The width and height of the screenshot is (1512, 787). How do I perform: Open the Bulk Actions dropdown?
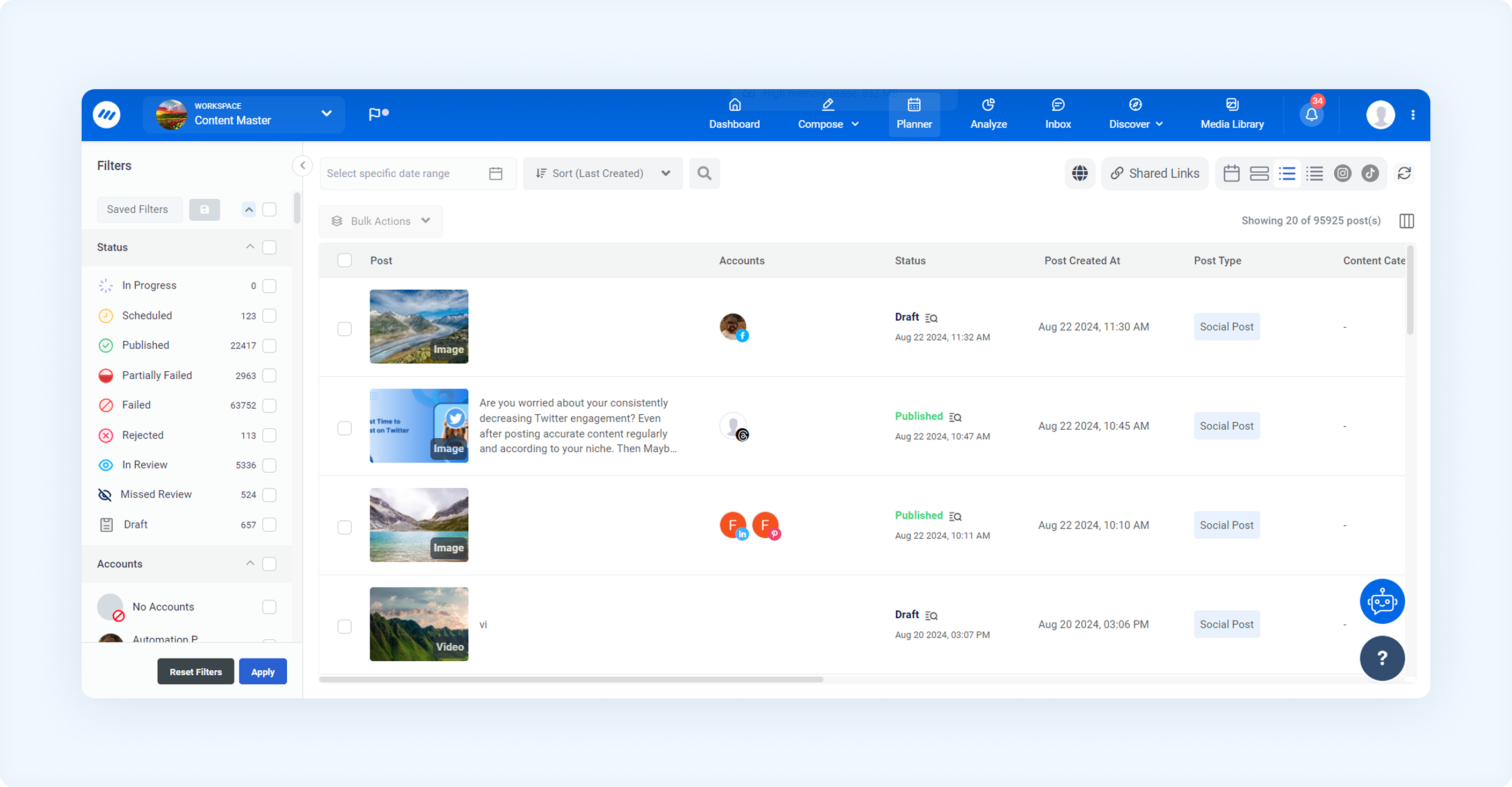point(380,221)
